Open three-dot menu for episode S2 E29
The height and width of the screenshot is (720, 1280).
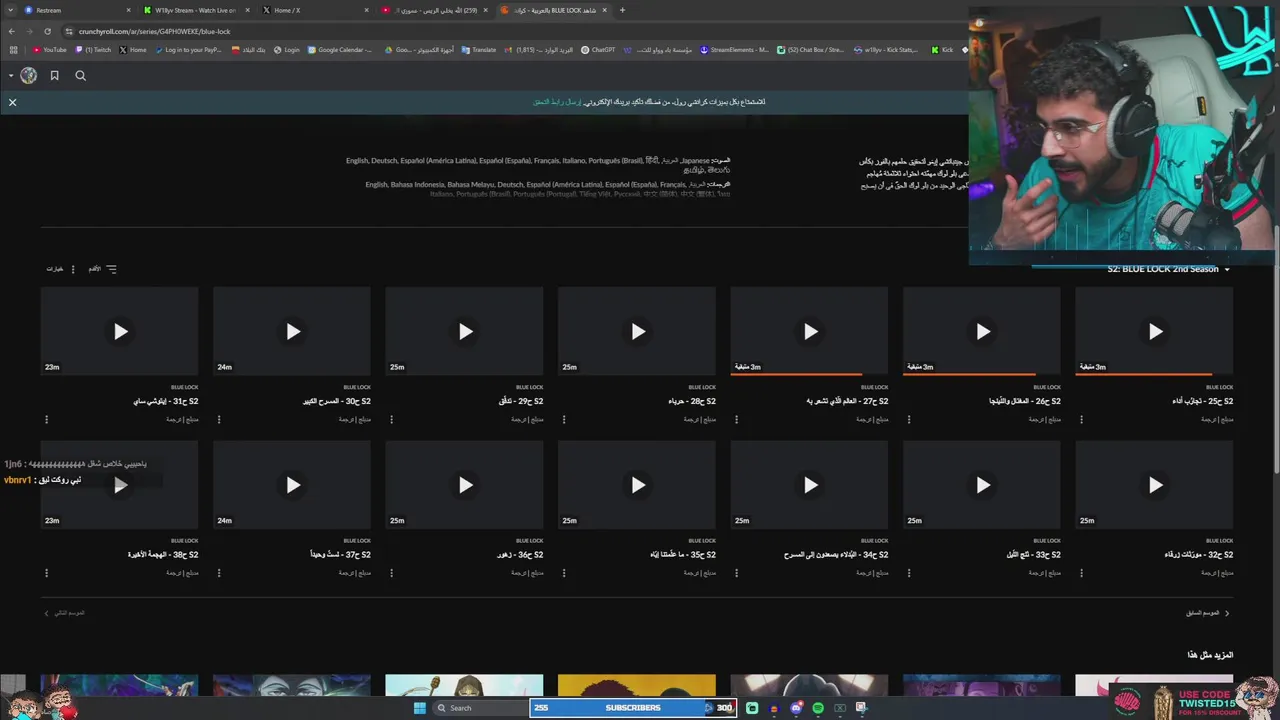tap(391, 419)
